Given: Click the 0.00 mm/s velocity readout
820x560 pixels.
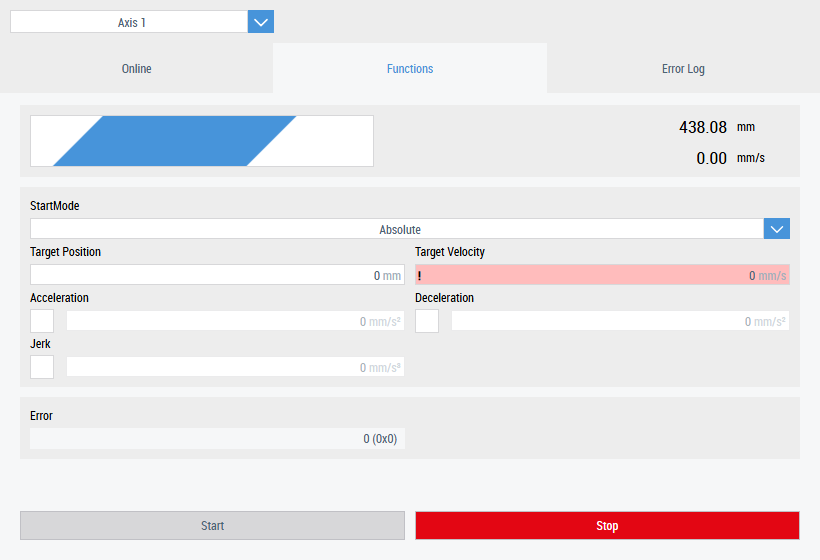Looking at the screenshot, I should (x=730, y=158).
